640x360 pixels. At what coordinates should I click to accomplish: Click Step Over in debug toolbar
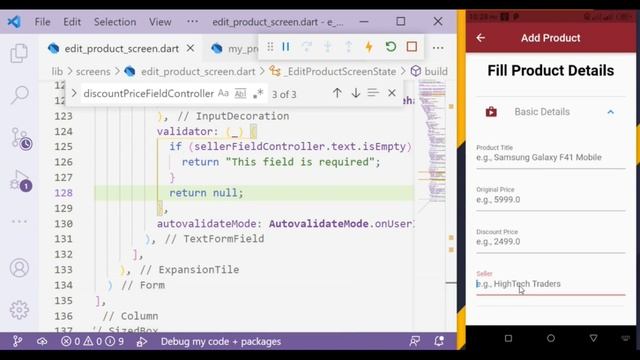(307, 47)
